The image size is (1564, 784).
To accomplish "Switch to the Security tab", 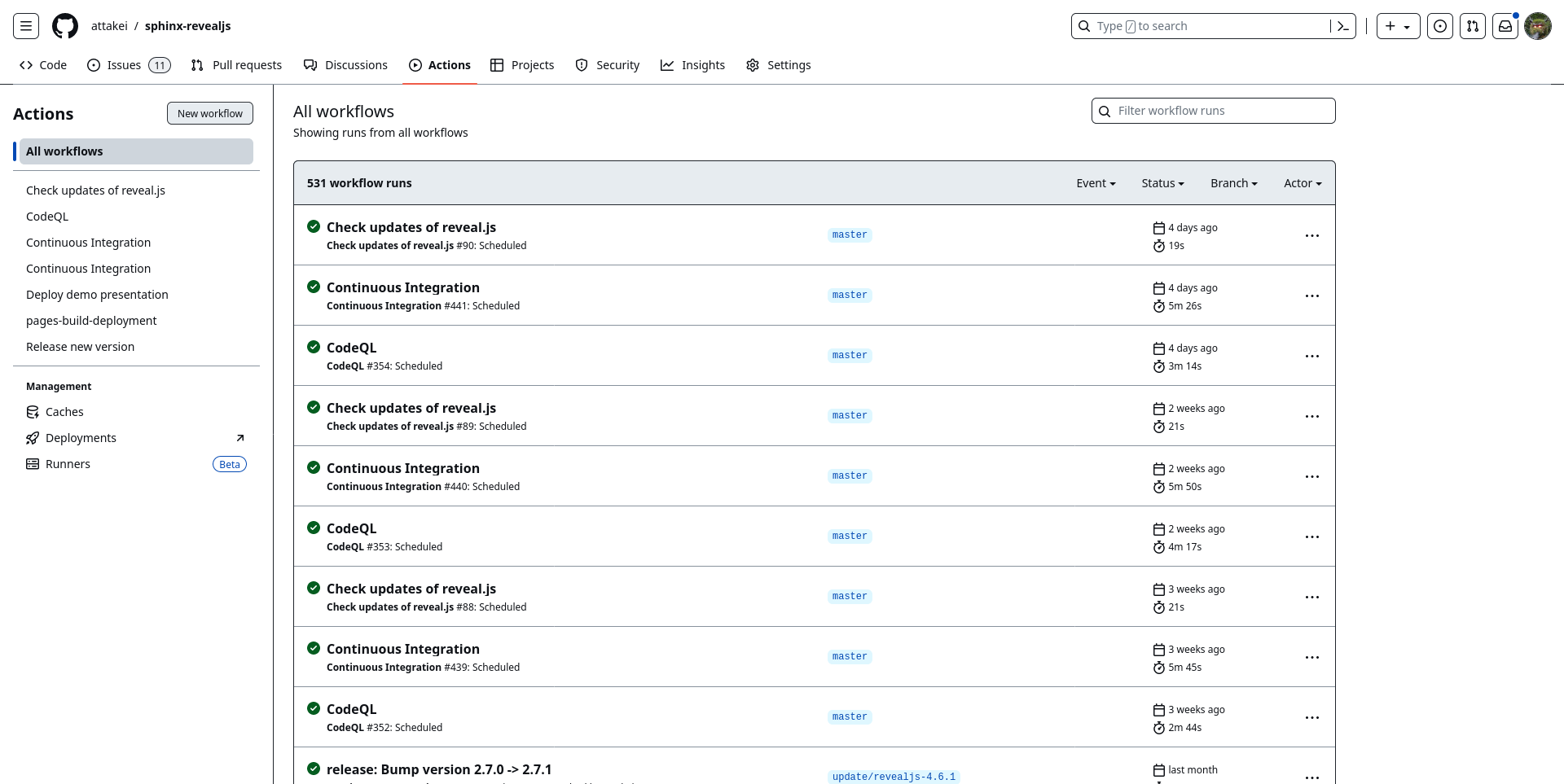I will [608, 65].
